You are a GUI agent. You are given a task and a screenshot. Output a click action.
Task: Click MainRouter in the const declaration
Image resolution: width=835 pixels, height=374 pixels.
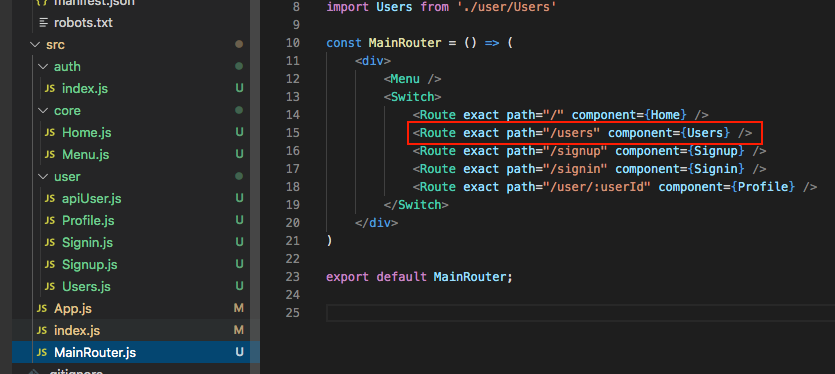pyautogui.click(x=405, y=43)
